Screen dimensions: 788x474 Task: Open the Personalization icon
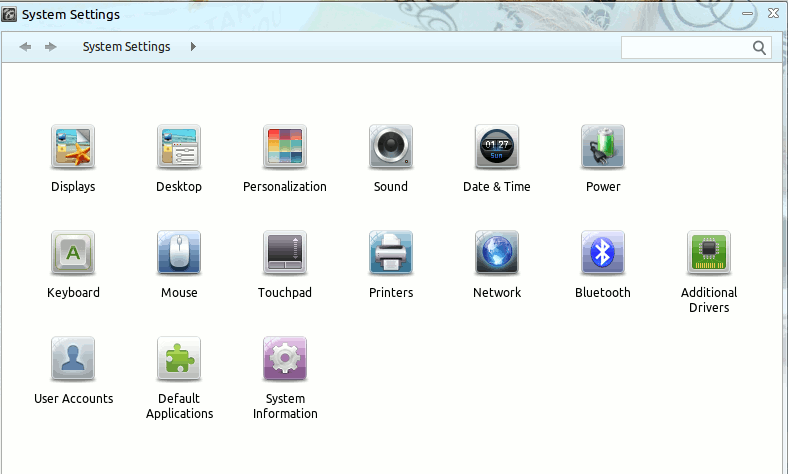(x=285, y=147)
